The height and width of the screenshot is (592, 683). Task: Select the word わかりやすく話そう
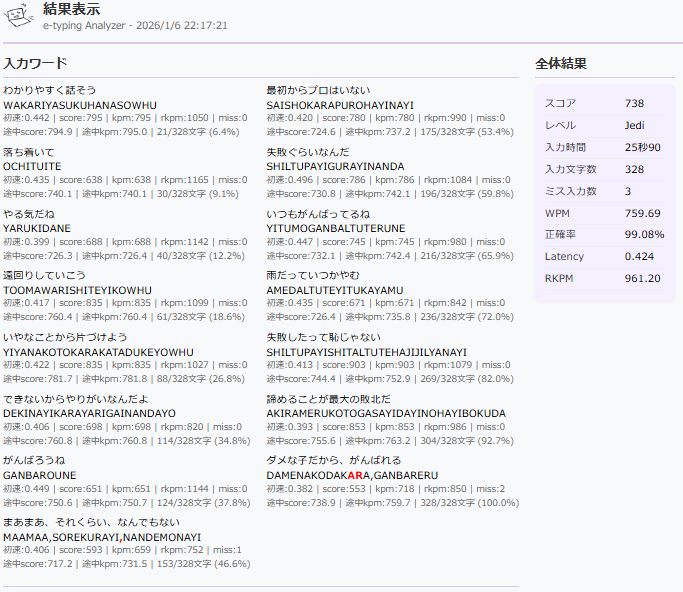tap(50, 90)
